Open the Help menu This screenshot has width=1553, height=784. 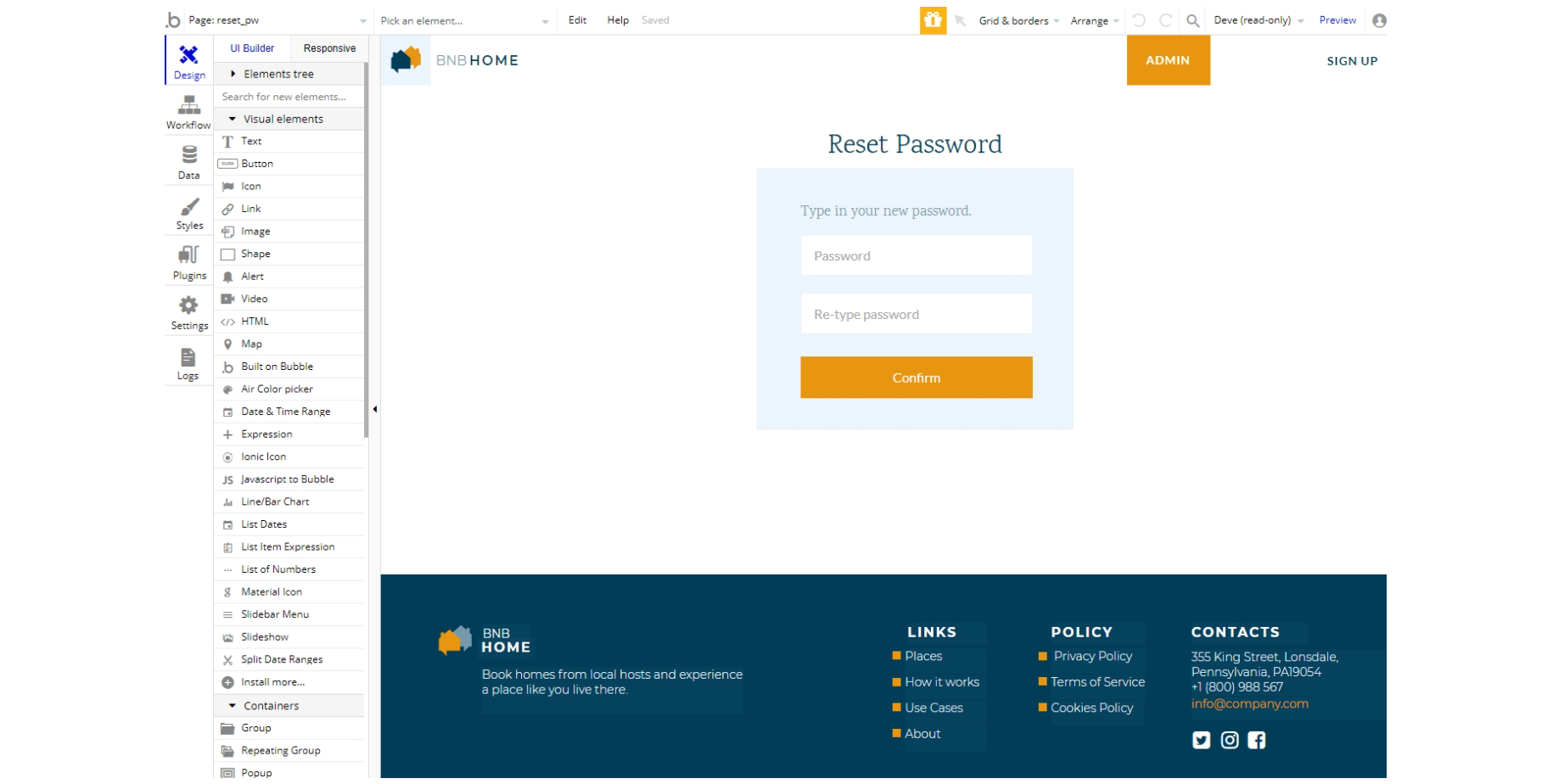point(618,20)
